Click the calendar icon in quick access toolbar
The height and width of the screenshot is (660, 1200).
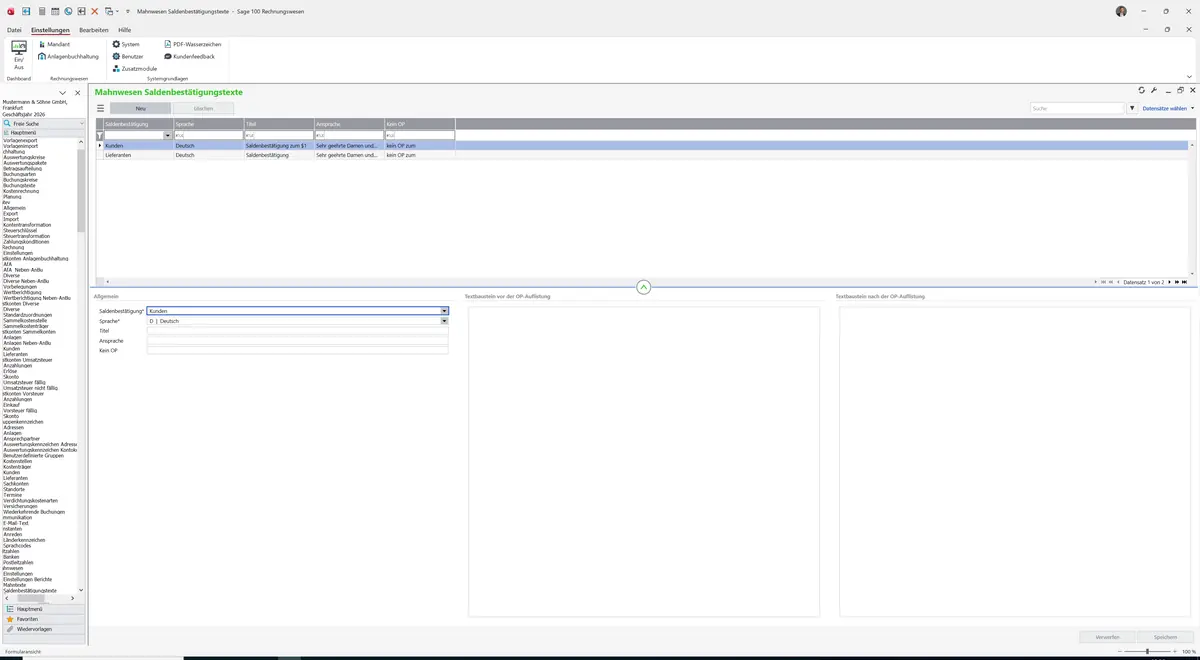coord(55,10)
